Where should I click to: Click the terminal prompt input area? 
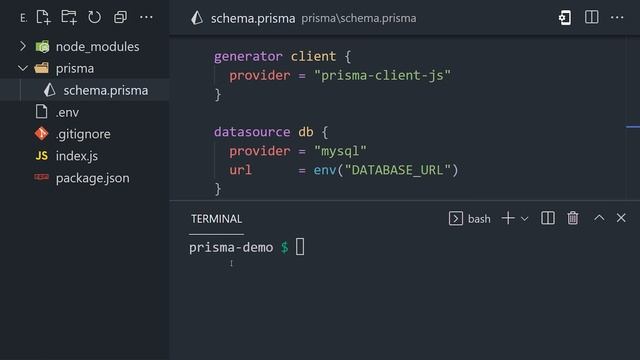tap(300, 247)
